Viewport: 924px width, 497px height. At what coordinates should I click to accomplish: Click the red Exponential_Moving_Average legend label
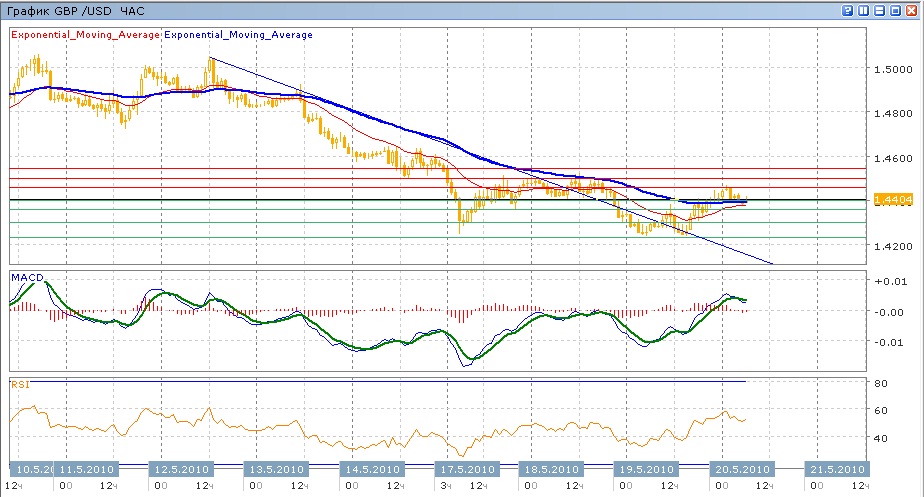point(85,34)
